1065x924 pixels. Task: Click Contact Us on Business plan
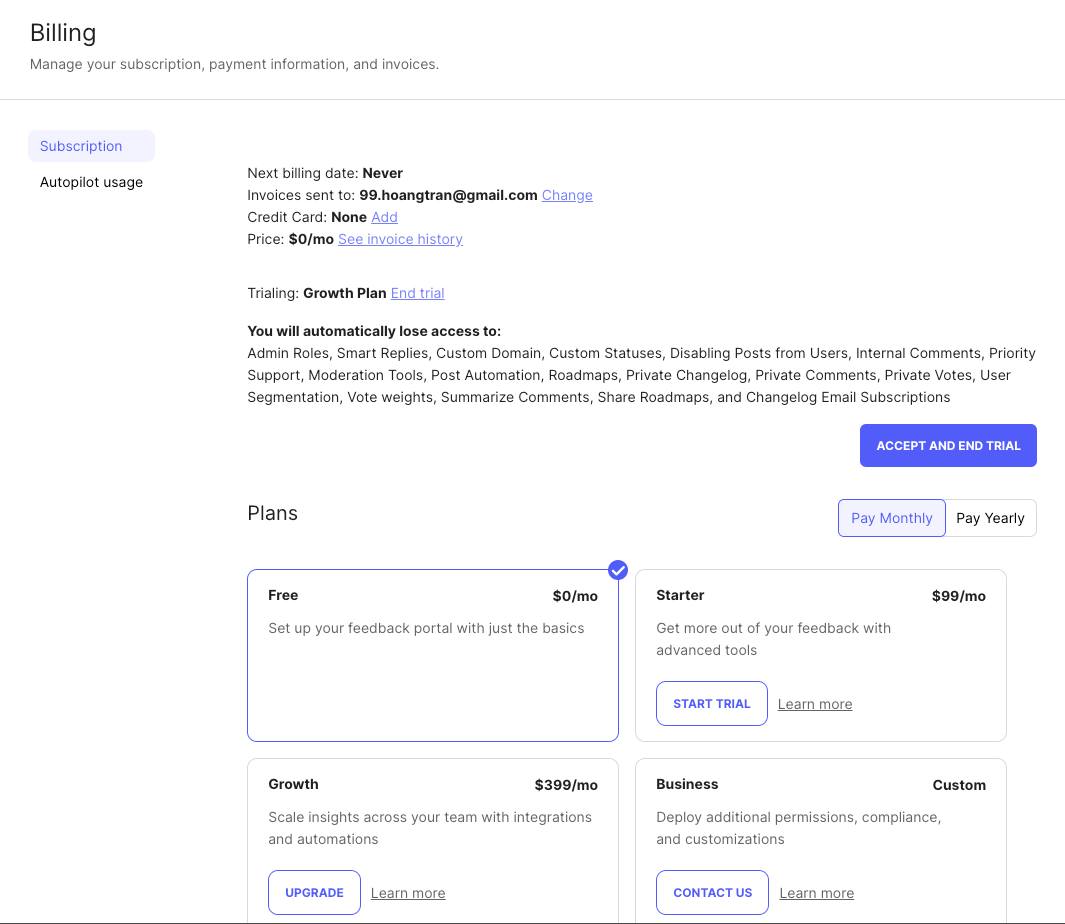pos(712,893)
